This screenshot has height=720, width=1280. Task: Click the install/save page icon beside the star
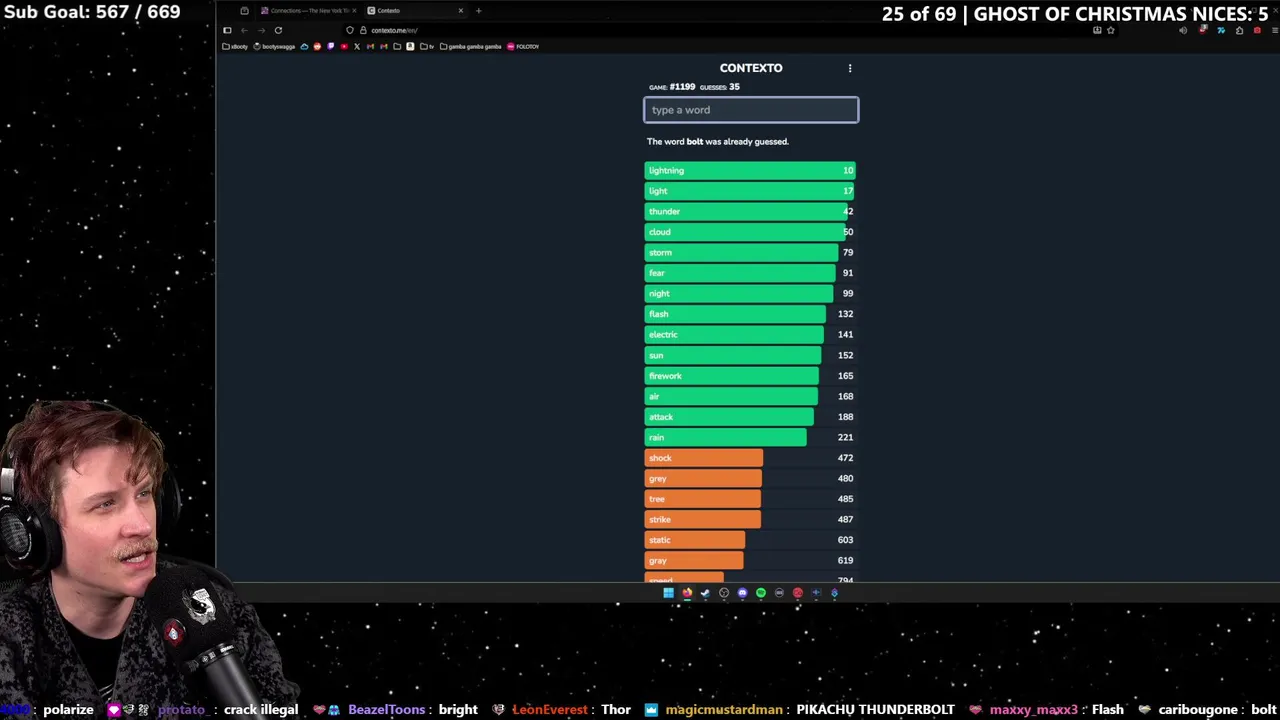tap(1097, 30)
